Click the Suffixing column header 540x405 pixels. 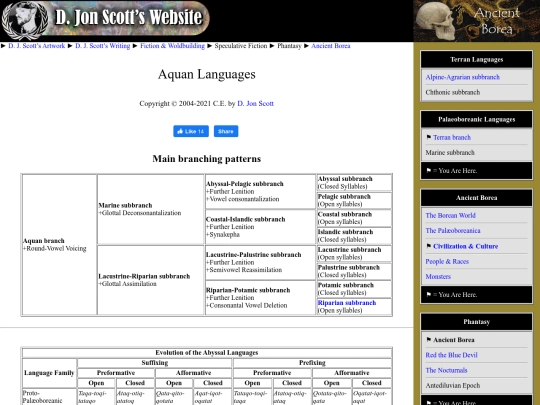[x=155, y=363]
